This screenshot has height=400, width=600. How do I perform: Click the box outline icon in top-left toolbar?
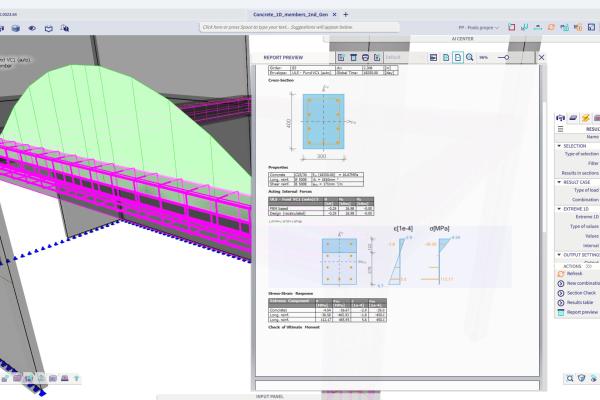pos(48,28)
